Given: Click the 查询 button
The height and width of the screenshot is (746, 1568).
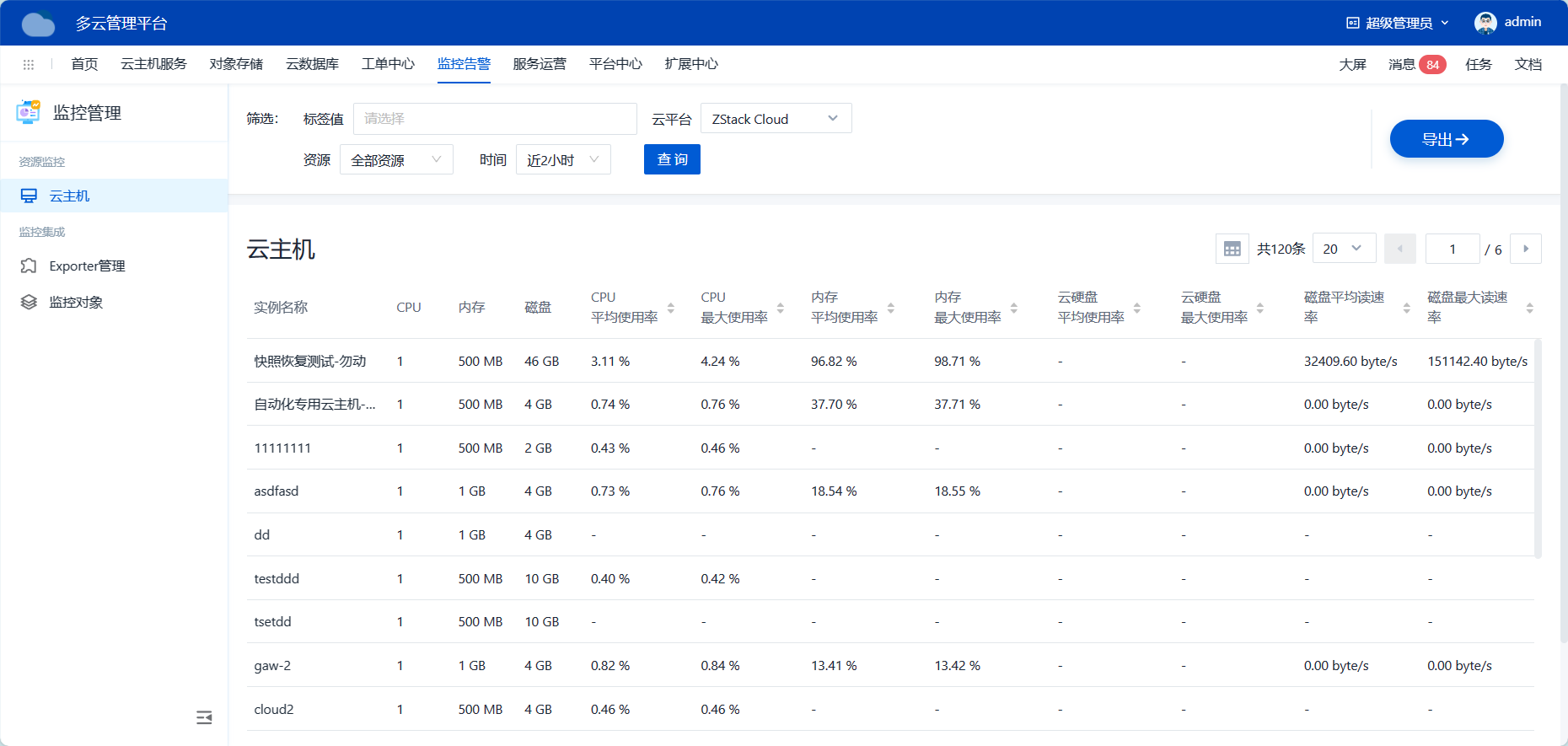Looking at the screenshot, I should pos(672,160).
